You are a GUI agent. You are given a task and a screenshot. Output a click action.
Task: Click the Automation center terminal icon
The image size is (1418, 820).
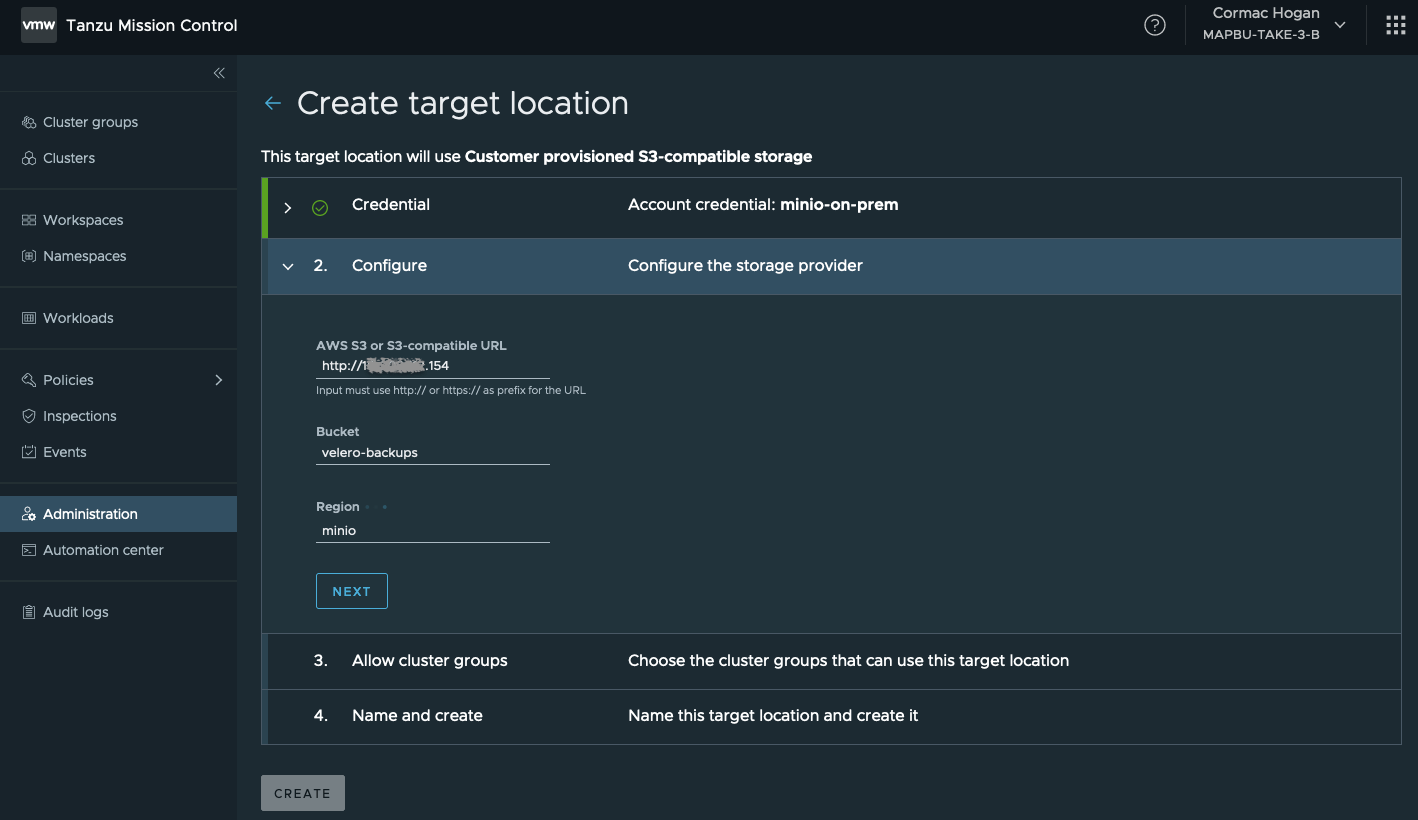point(29,550)
